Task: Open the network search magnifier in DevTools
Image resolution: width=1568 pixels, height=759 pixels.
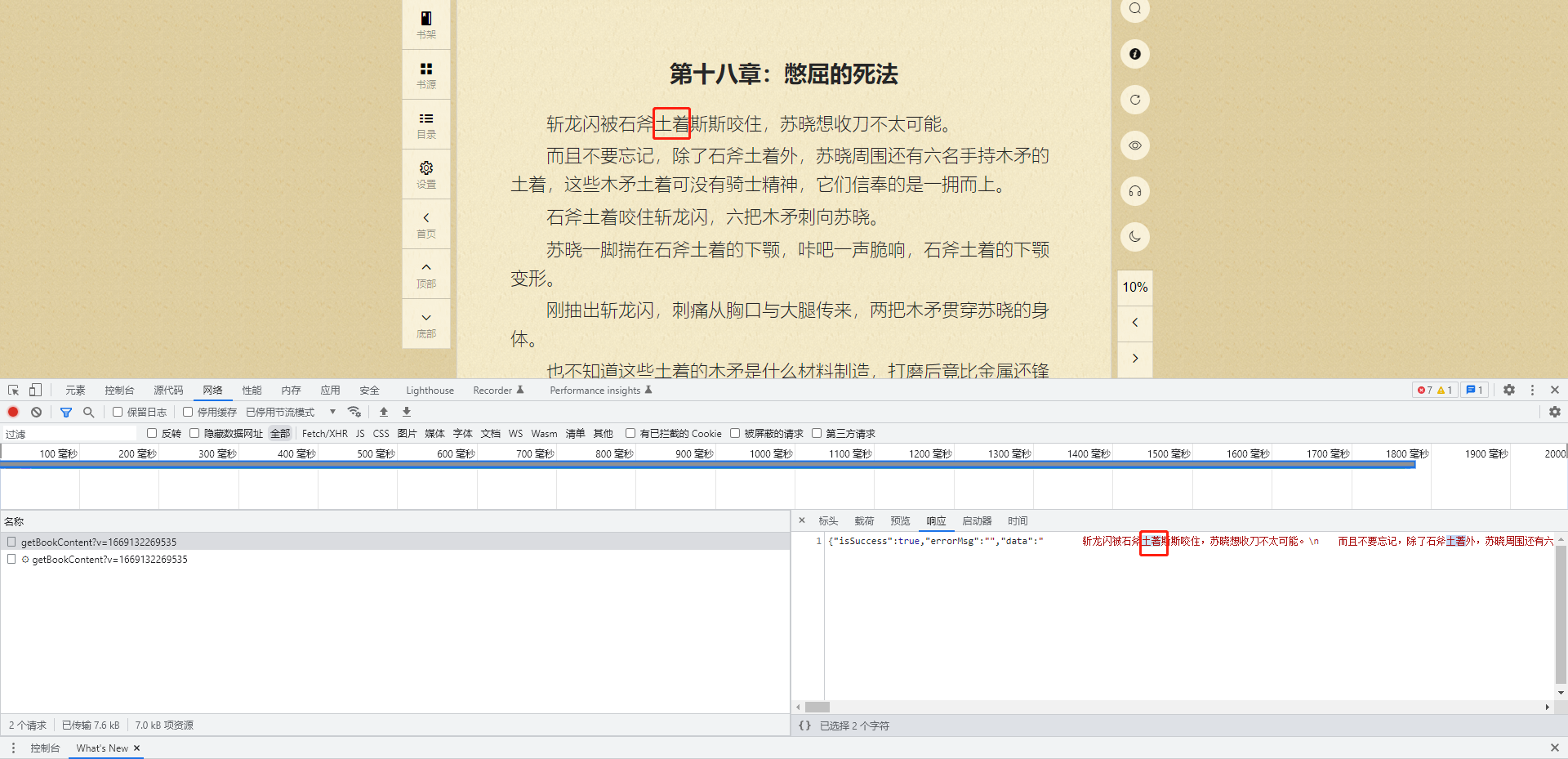Action: [89, 412]
